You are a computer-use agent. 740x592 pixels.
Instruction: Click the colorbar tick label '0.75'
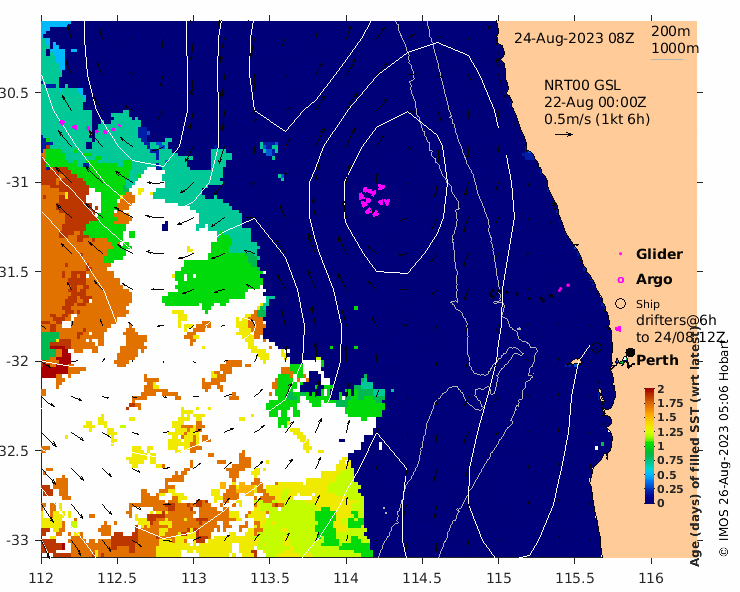coord(670,460)
